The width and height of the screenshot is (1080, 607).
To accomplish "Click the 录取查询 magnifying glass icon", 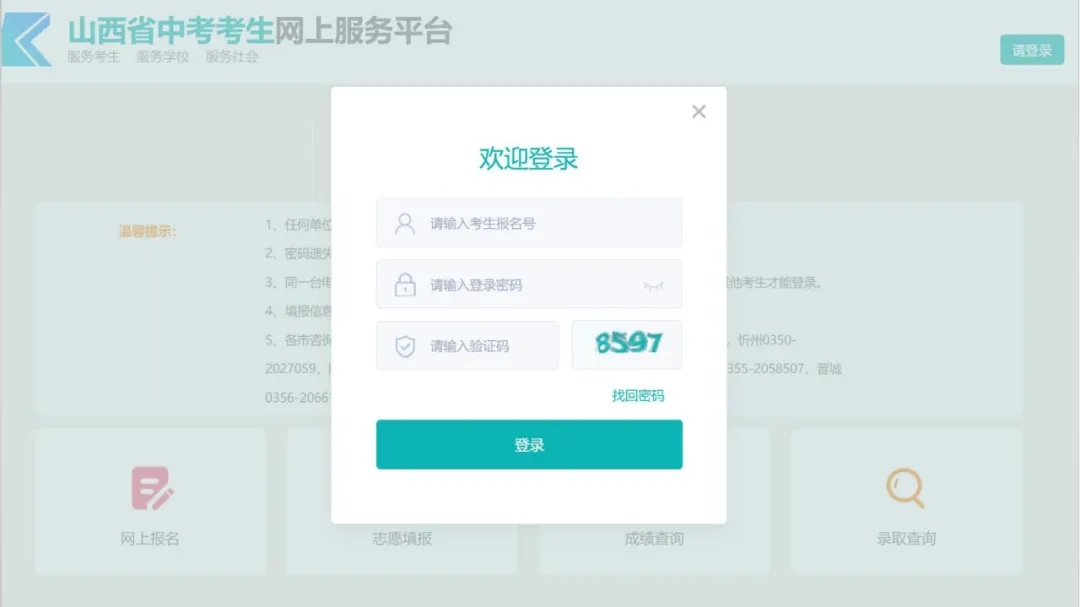I will click(905, 488).
